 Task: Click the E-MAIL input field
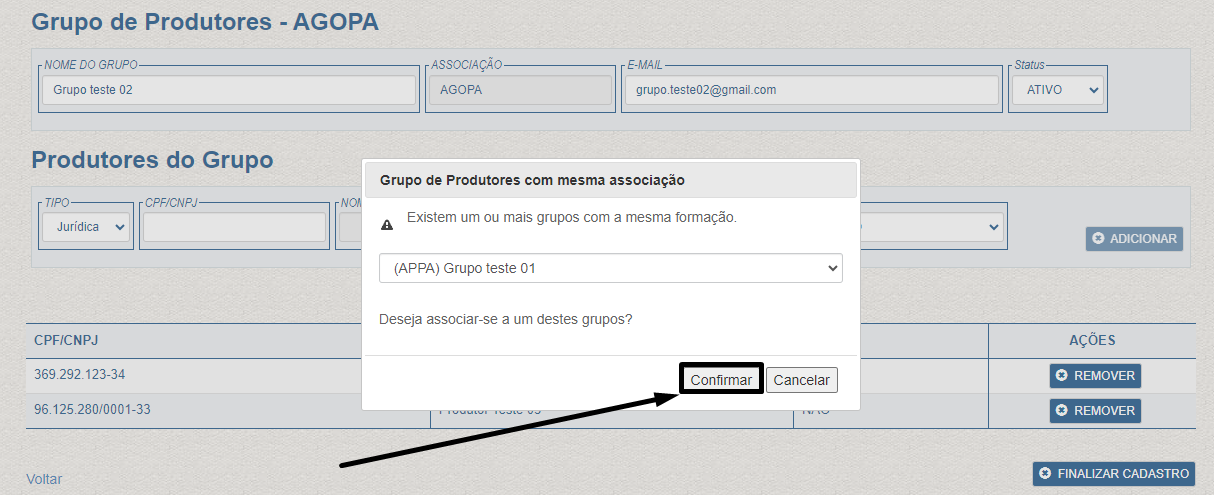point(810,90)
